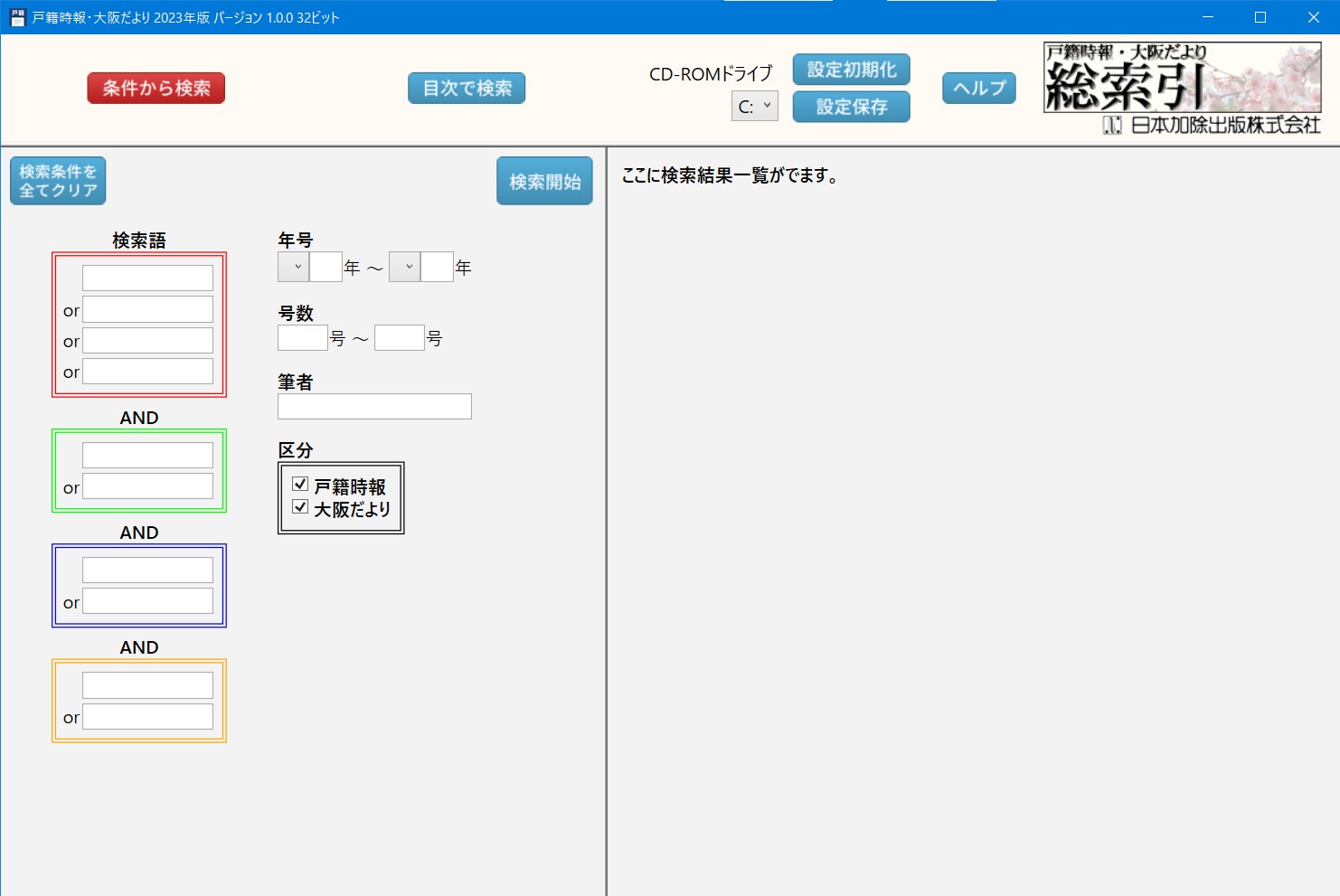
Task: Expand the starting era (年号) dropdown
Action: tap(294, 267)
